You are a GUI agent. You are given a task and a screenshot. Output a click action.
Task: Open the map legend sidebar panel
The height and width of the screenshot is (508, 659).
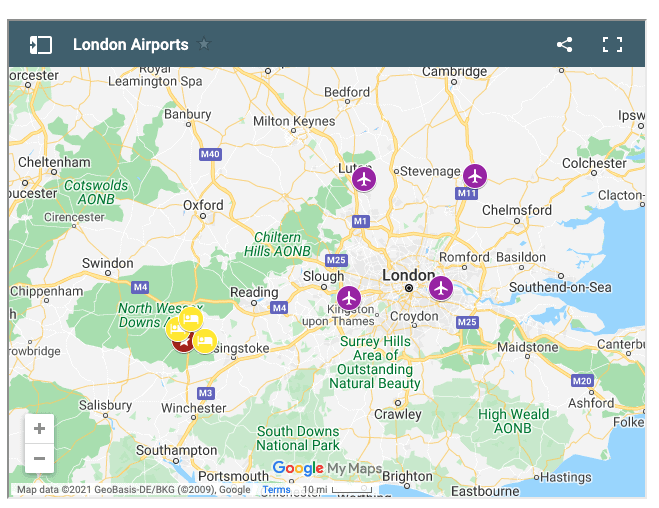pos(41,45)
